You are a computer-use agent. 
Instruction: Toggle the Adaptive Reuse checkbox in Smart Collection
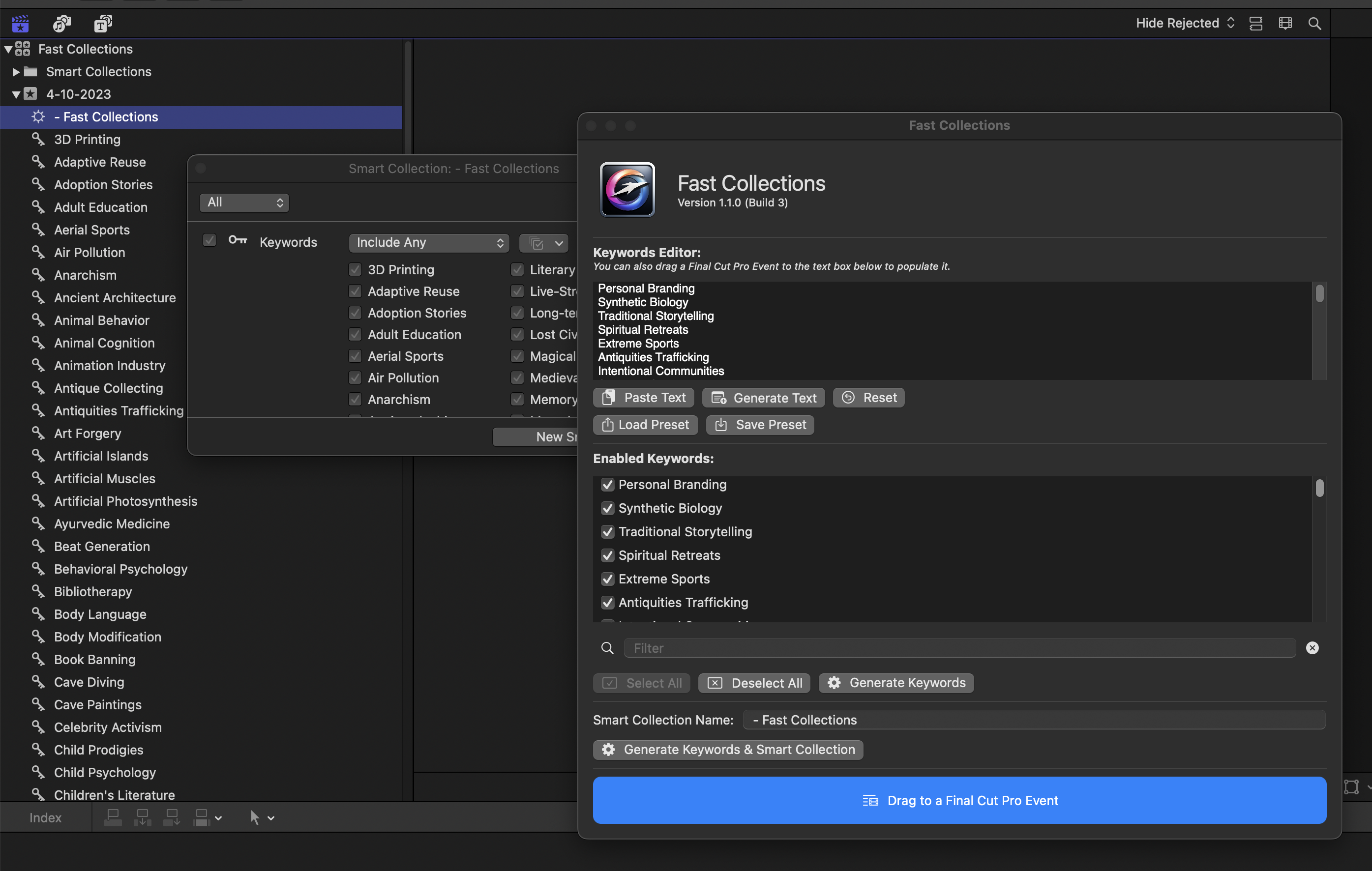tap(355, 291)
